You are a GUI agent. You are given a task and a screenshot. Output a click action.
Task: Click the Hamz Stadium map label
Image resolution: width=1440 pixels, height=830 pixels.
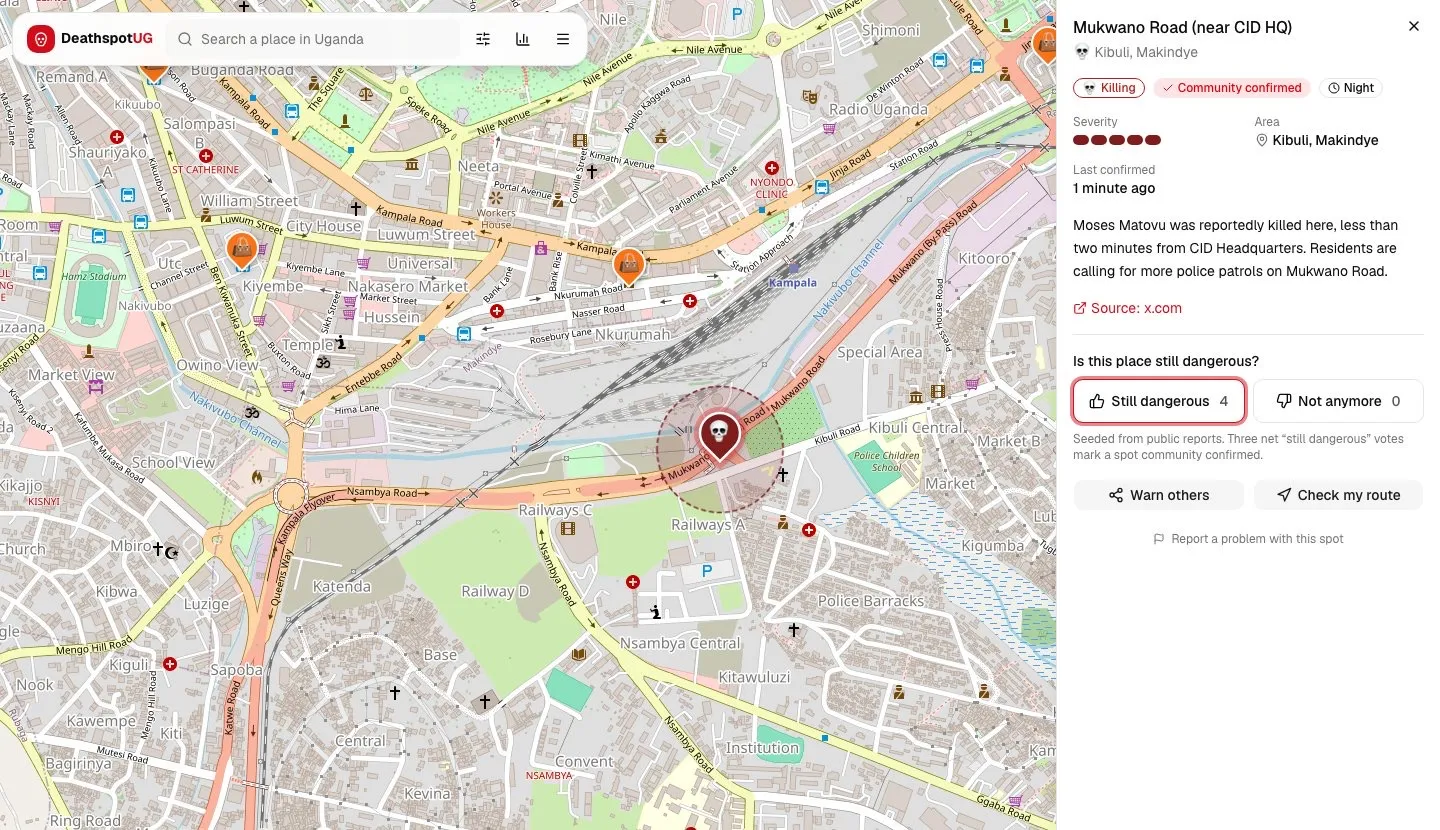tap(94, 276)
